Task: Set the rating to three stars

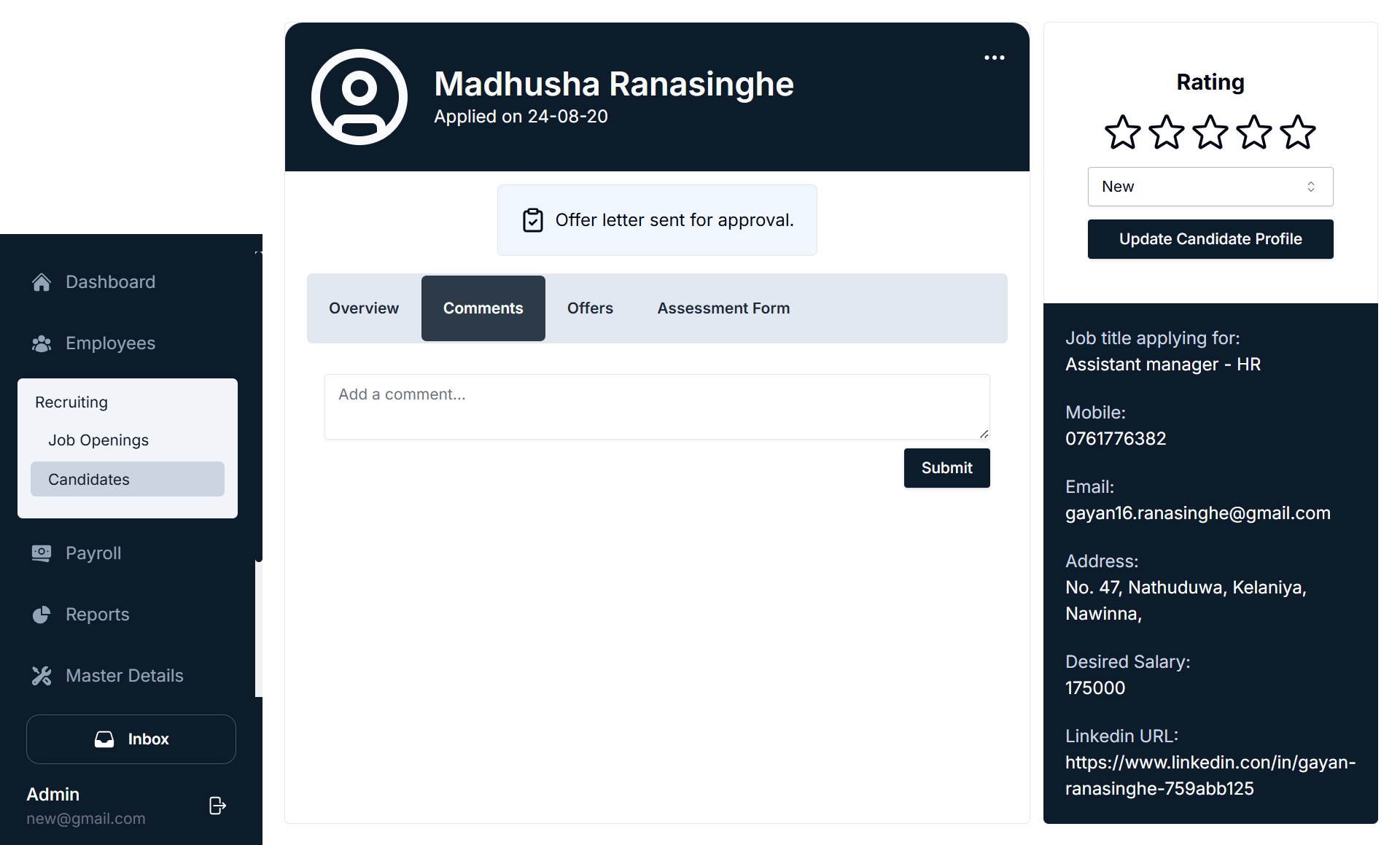Action: 1210,132
